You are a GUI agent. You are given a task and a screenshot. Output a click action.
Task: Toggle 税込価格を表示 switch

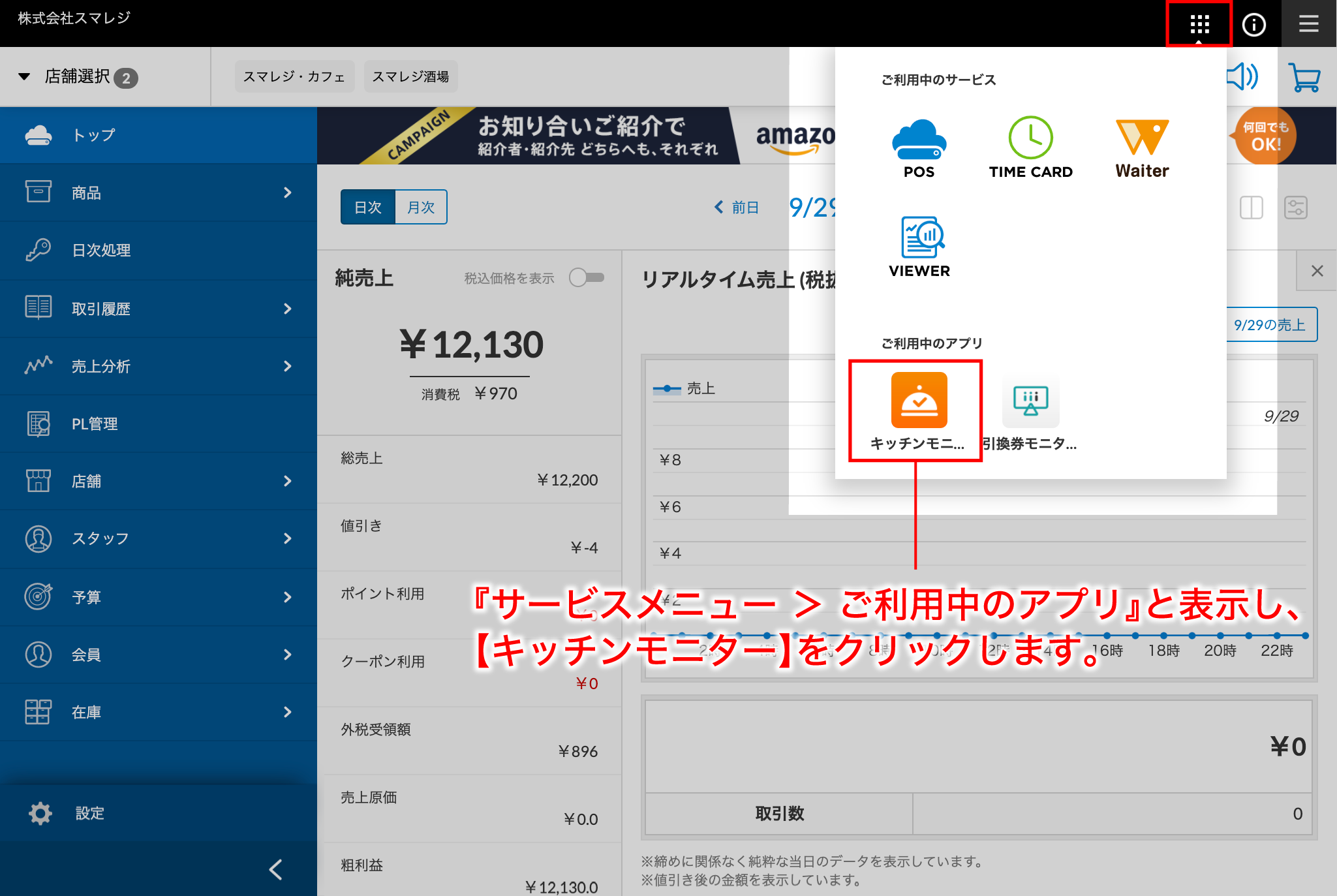tap(586, 278)
